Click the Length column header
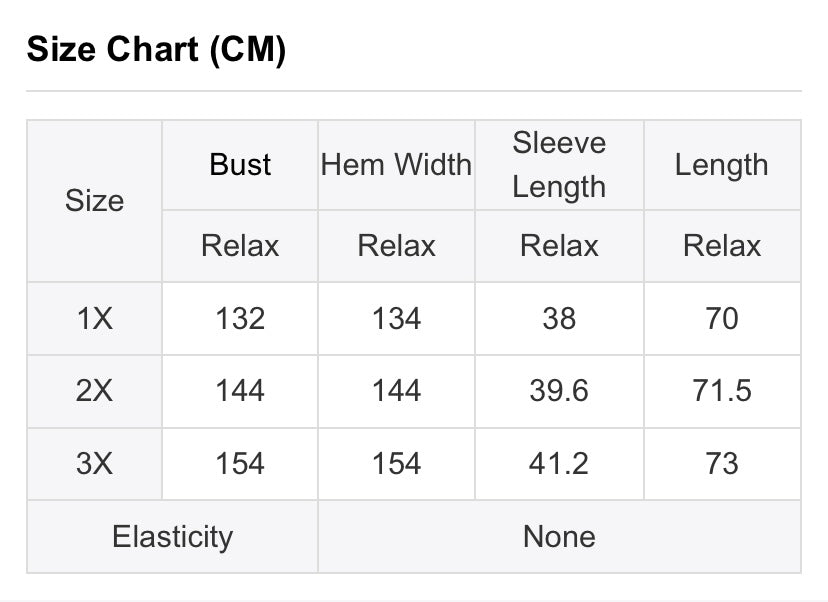This screenshot has width=828, height=602. 722,165
